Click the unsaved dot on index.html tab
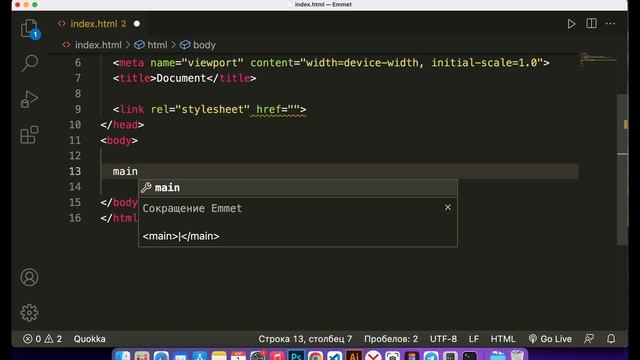This screenshot has height=360, width=640. click(137, 24)
